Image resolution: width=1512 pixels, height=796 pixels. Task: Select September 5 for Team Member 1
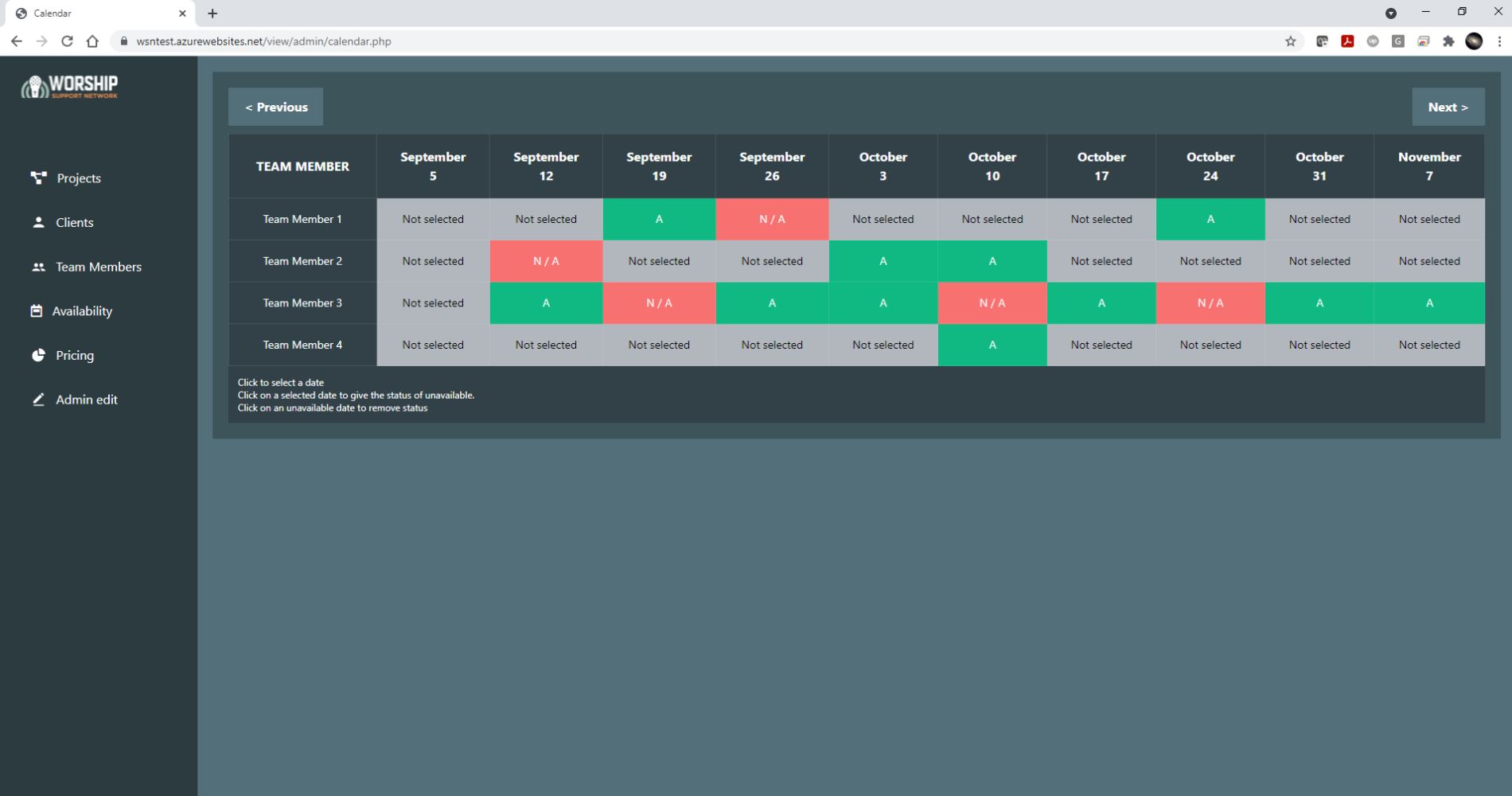point(433,220)
